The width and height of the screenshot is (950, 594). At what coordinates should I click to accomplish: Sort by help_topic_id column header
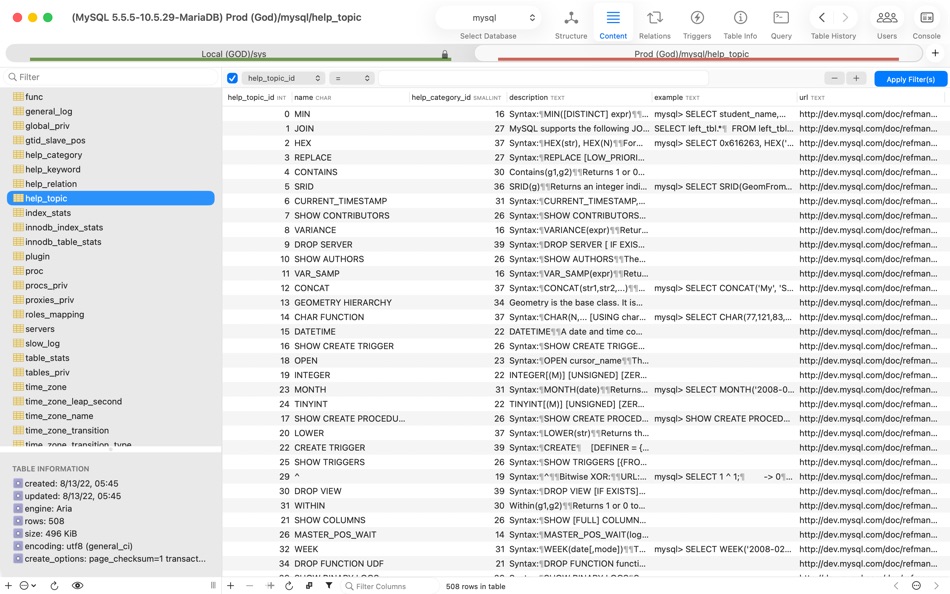click(x=257, y=97)
